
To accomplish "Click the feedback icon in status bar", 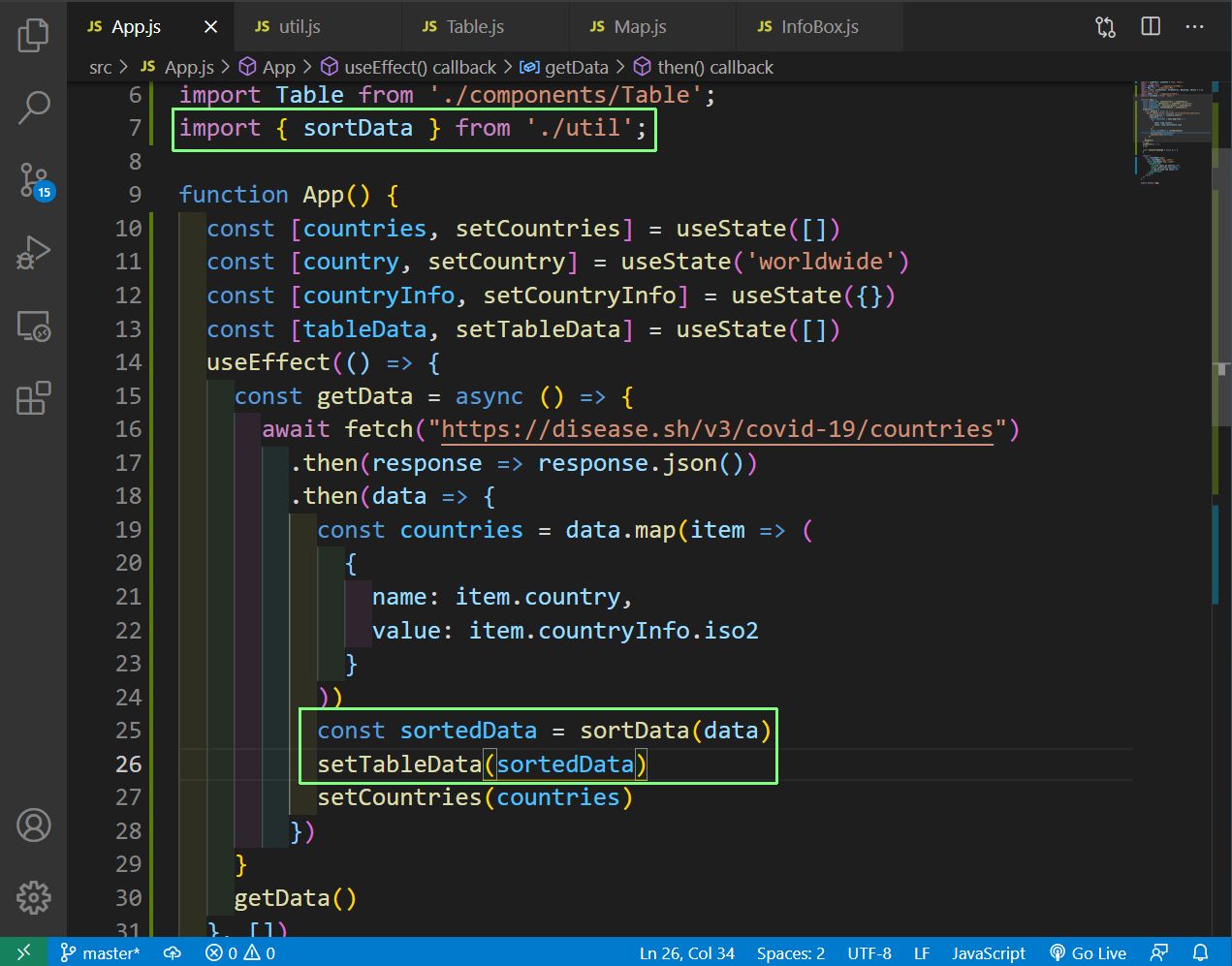I will click(1158, 953).
